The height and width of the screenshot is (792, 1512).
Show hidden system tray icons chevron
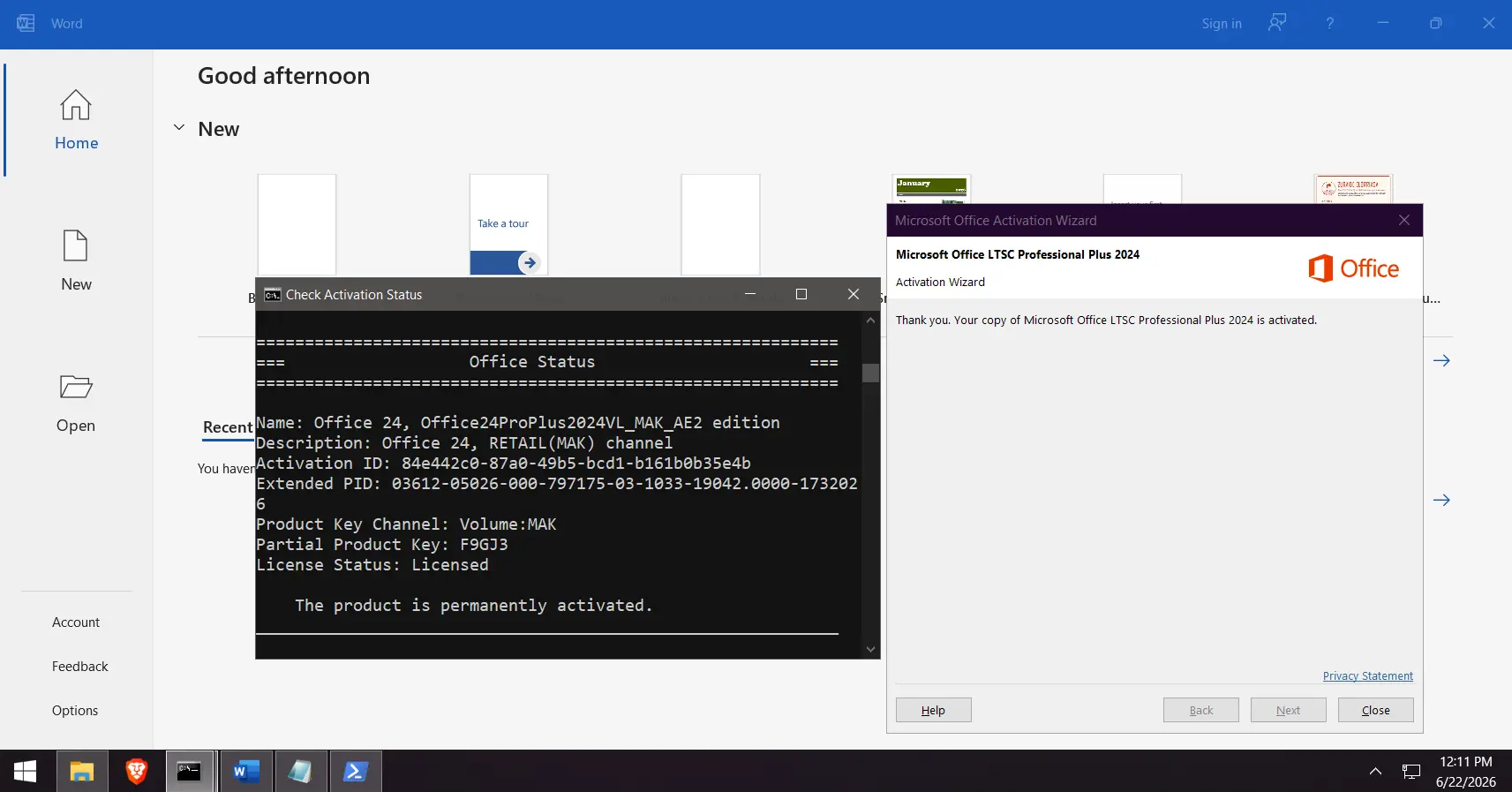(x=1375, y=772)
